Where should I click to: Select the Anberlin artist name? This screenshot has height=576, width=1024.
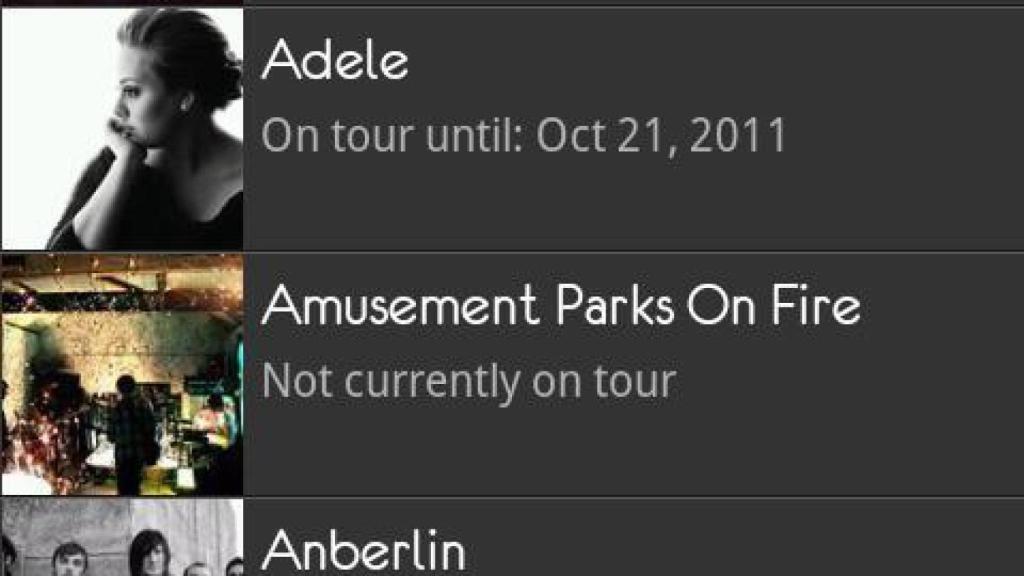[x=363, y=550]
